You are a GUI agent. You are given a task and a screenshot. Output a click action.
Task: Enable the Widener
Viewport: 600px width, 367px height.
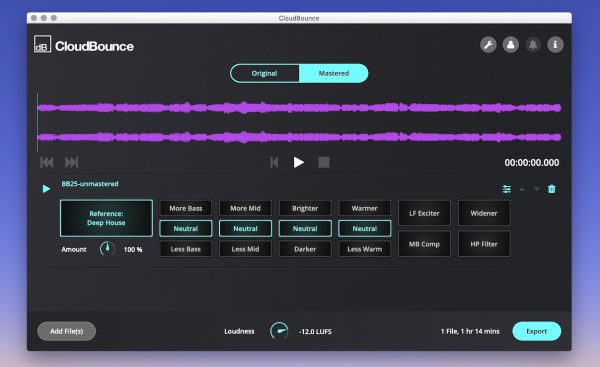click(484, 213)
